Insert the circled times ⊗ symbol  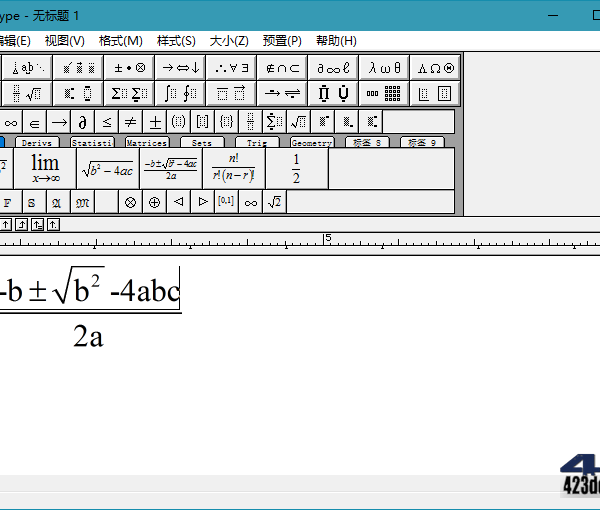(130, 202)
